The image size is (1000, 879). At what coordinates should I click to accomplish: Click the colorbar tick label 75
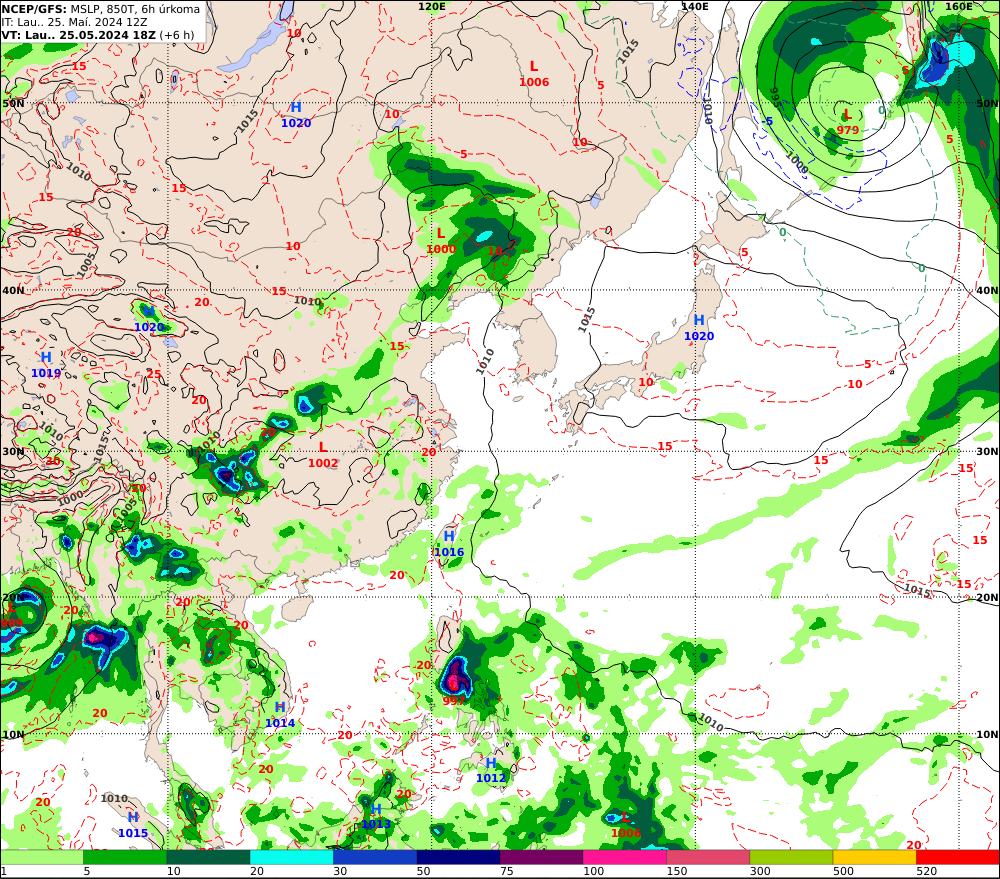[507, 871]
